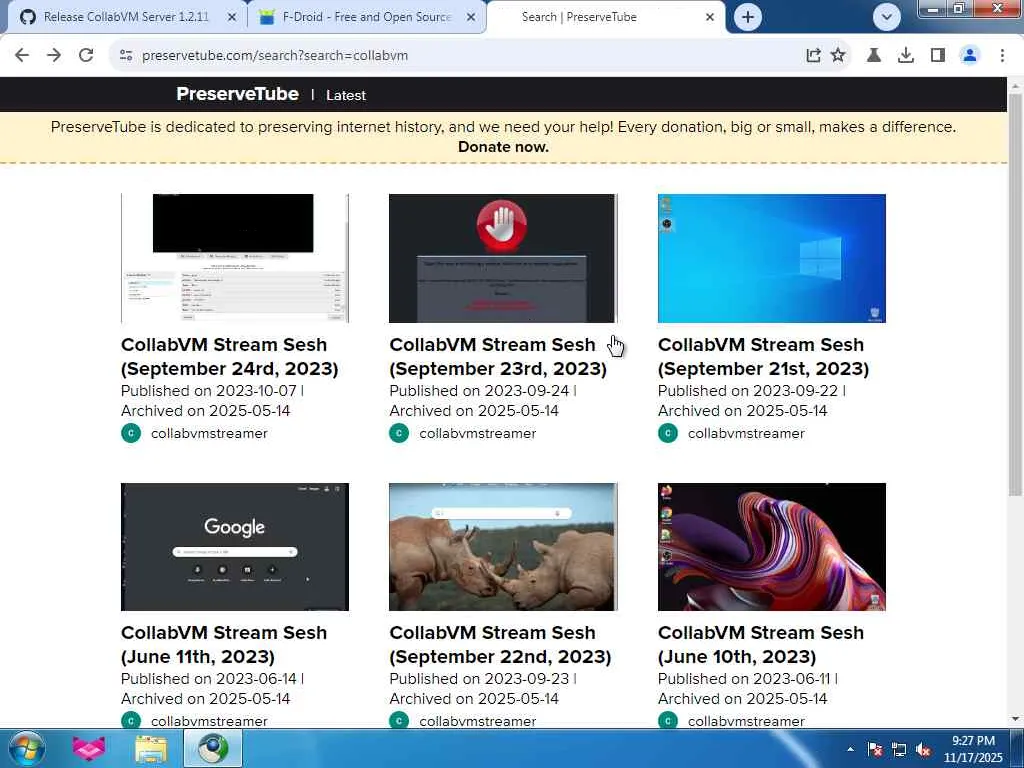Viewport: 1024px width, 768px height.
Task: Open Windows Explorer from the taskbar
Action: [x=151, y=748]
